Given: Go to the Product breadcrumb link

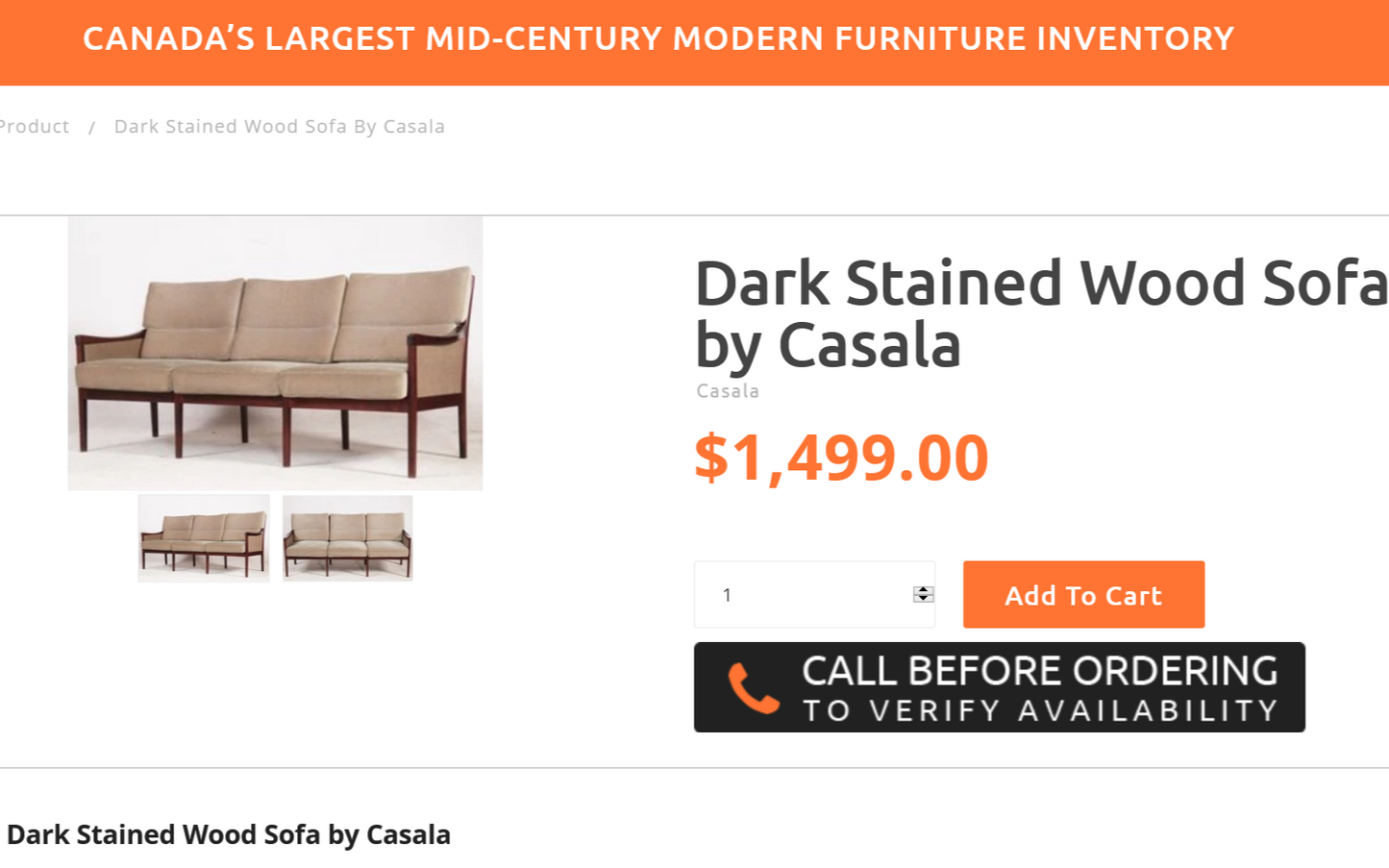Looking at the screenshot, I should coord(35,127).
